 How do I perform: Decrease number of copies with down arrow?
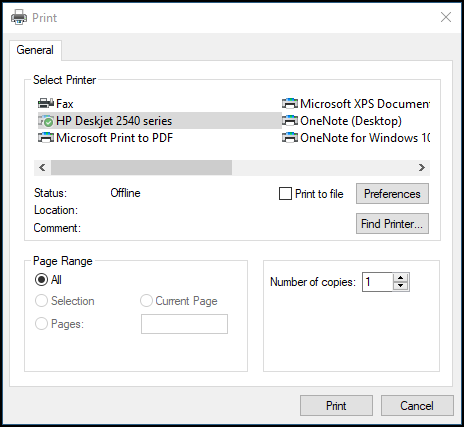[400, 286]
